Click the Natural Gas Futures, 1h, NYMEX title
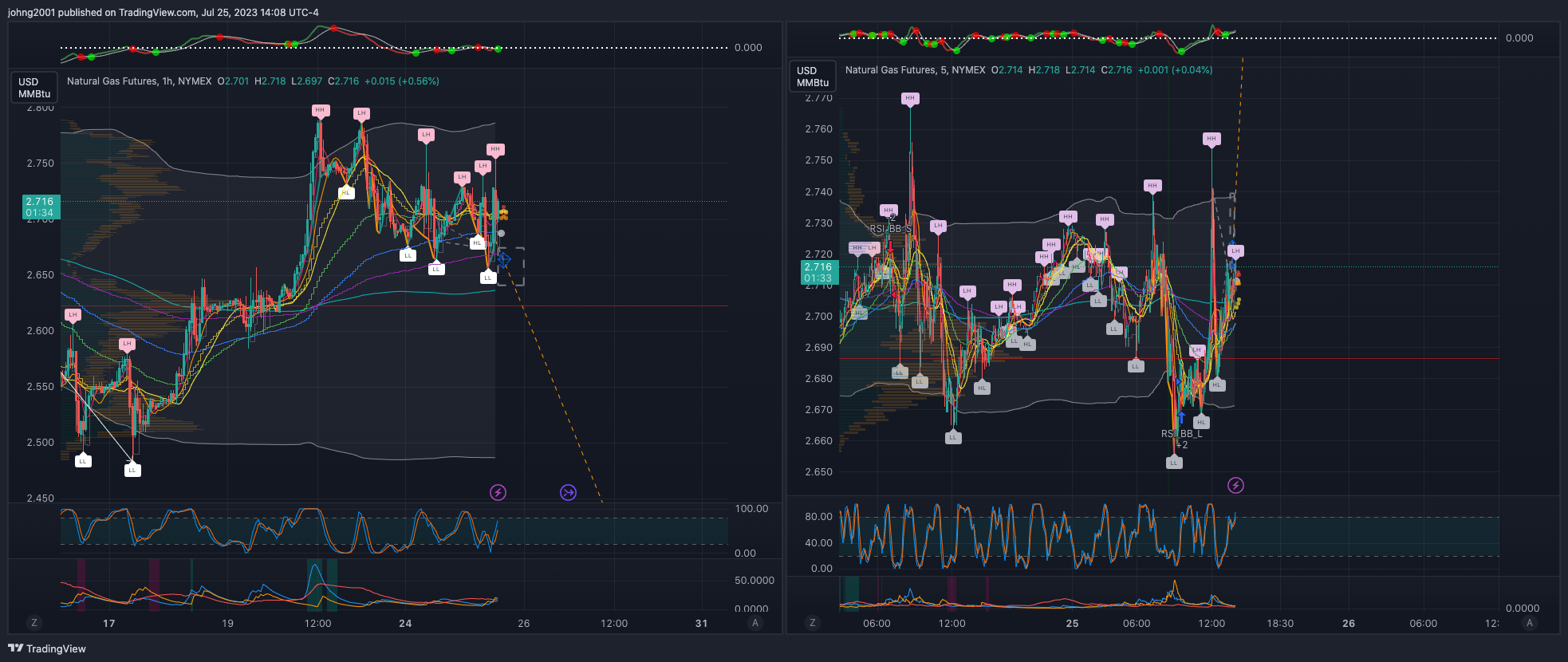This screenshot has height=662, width=1568. tap(140, 81)
